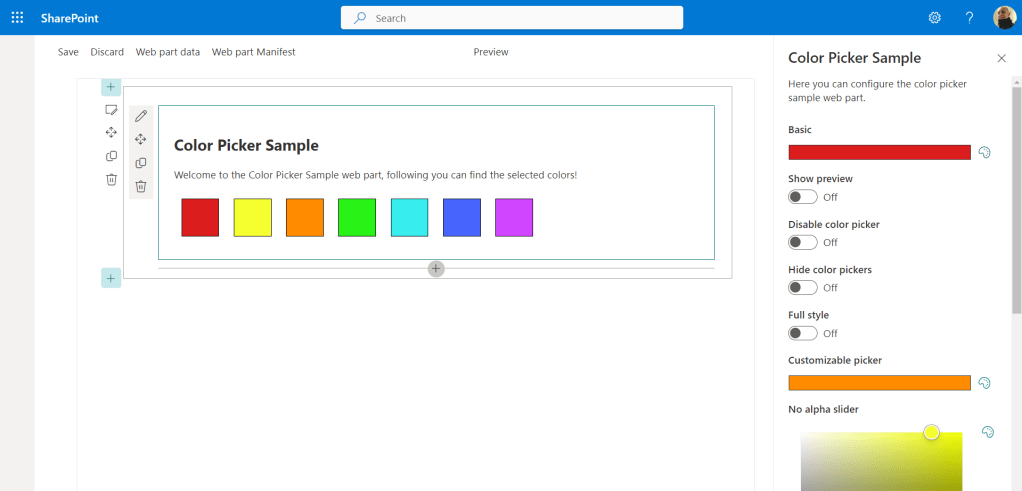
Task: Click the help question mark icon
Action: [968, 18]
